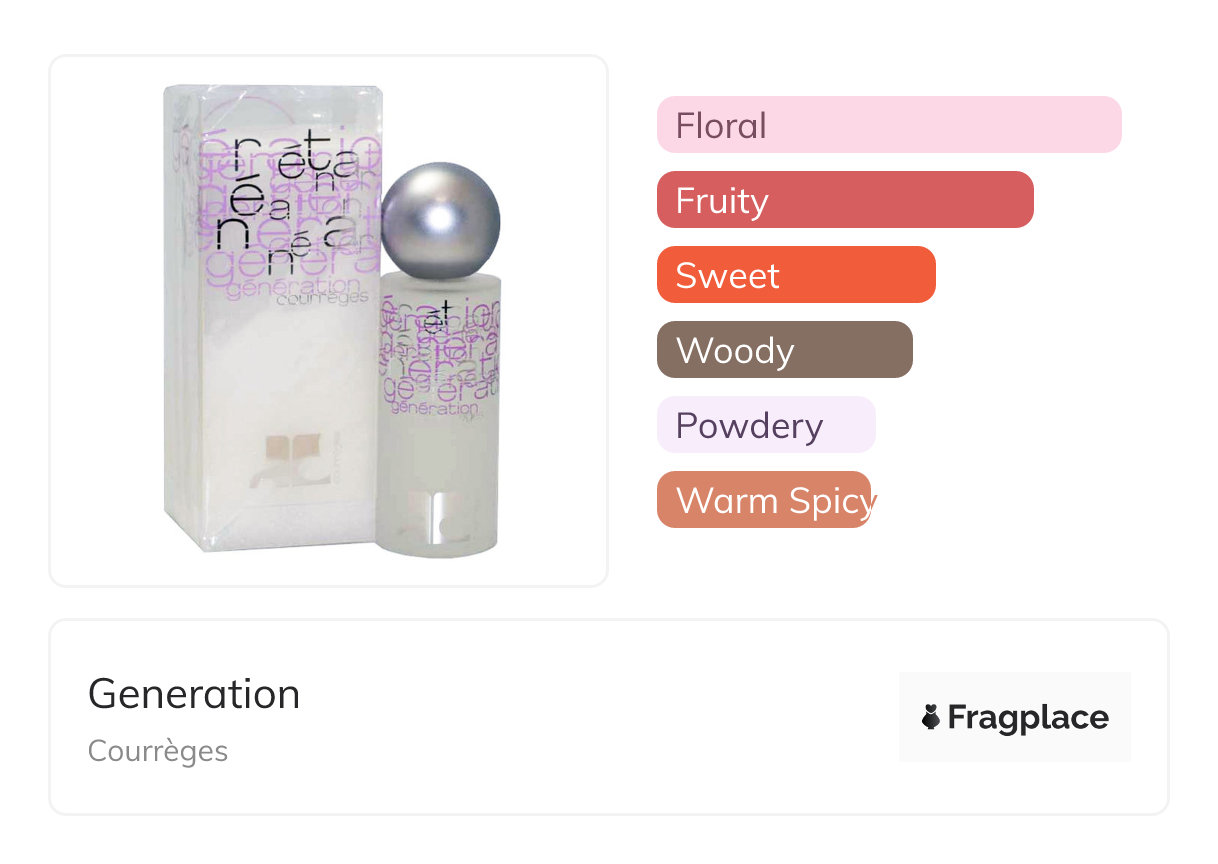Choose the orange Sweet accord bar
The width and height of the screenshot is (1218, 864).
tap(795, 275)
